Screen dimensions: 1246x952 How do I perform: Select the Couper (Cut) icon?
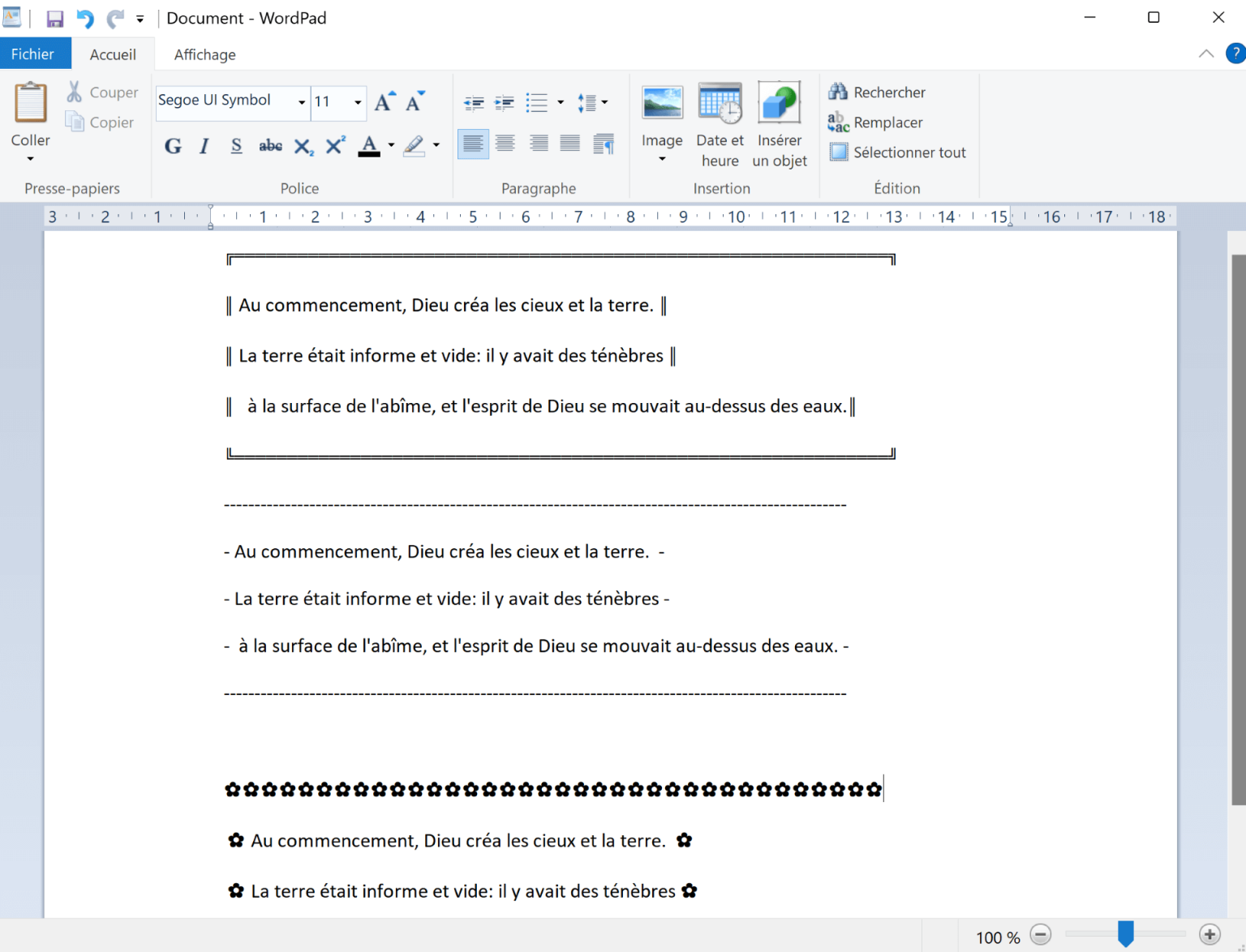tap(75, 91)
